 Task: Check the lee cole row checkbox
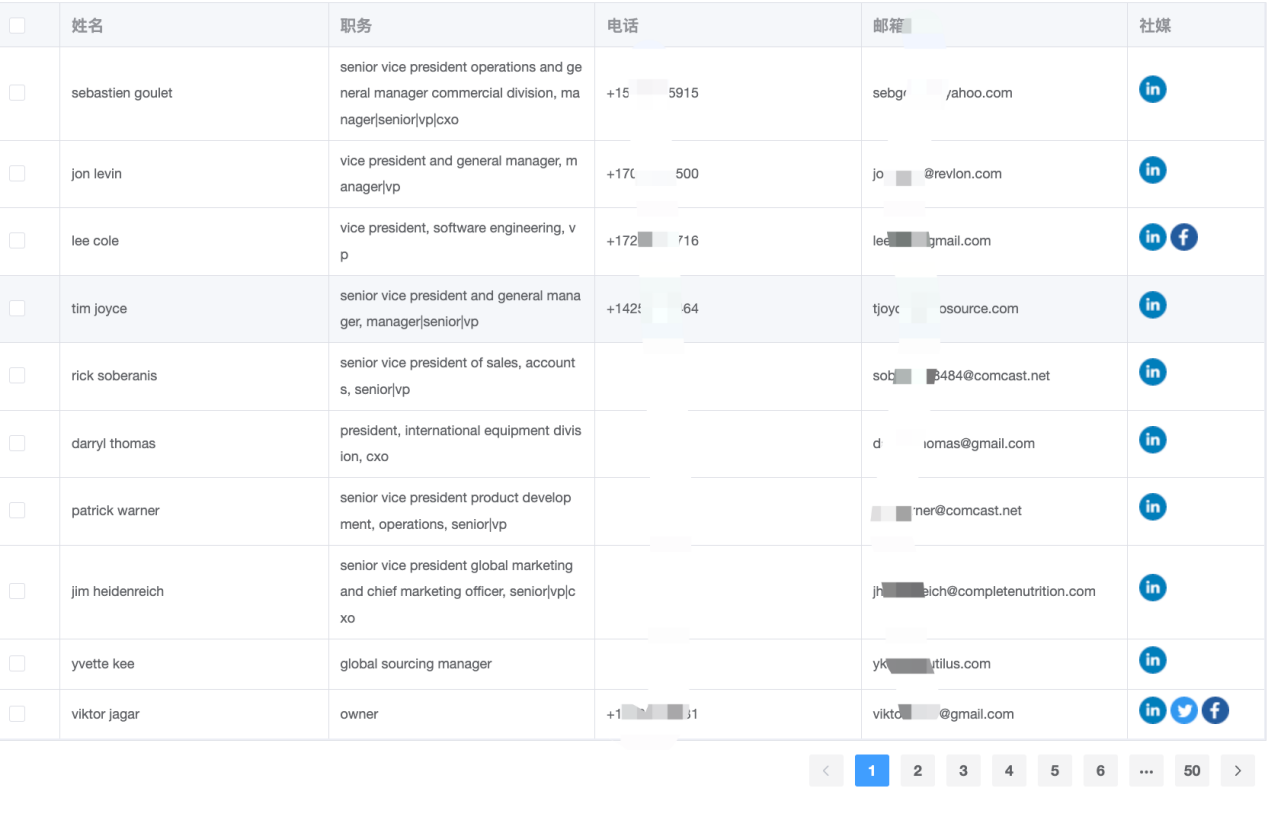pos(17,240)
